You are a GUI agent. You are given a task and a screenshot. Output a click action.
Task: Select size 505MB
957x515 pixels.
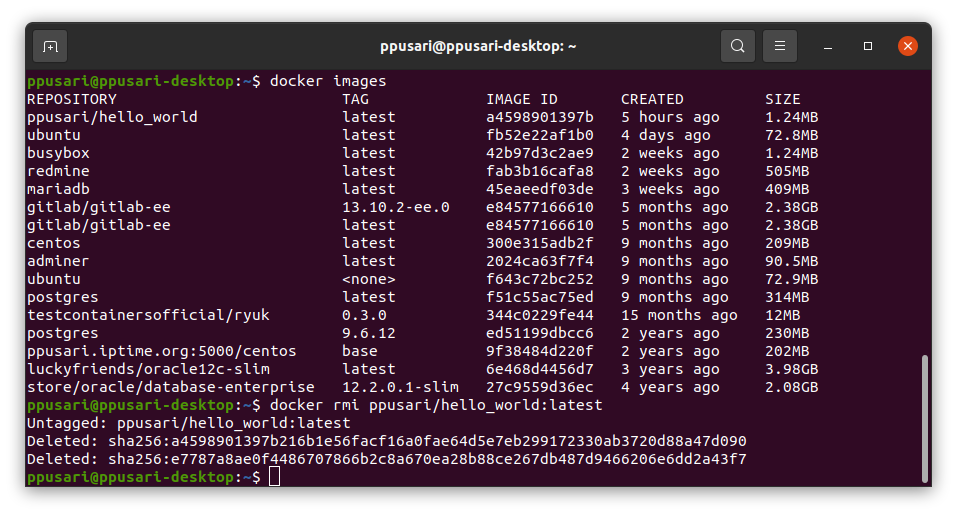click(787, 171)
